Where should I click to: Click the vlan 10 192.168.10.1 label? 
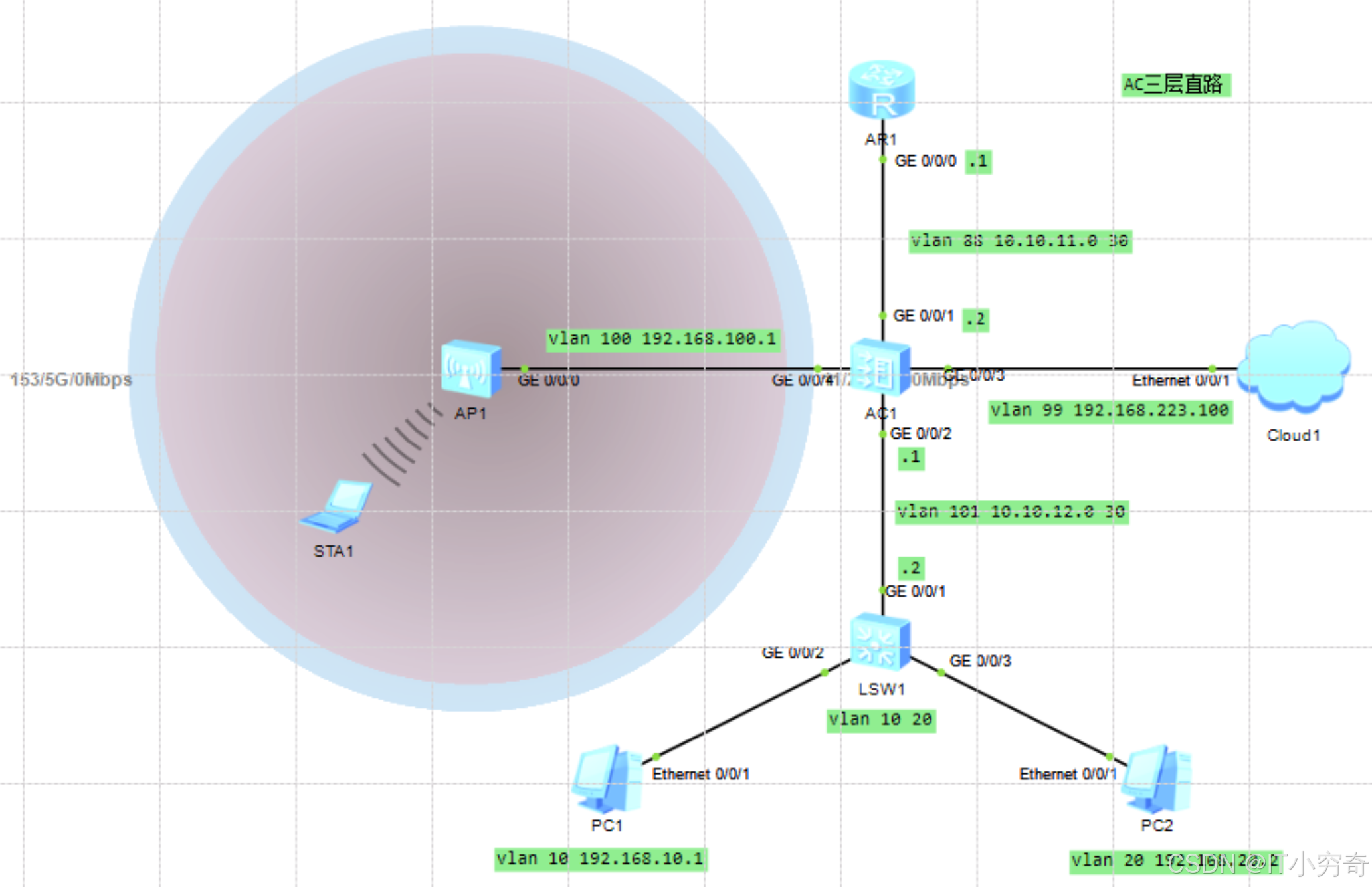click(x=600, y=859)
